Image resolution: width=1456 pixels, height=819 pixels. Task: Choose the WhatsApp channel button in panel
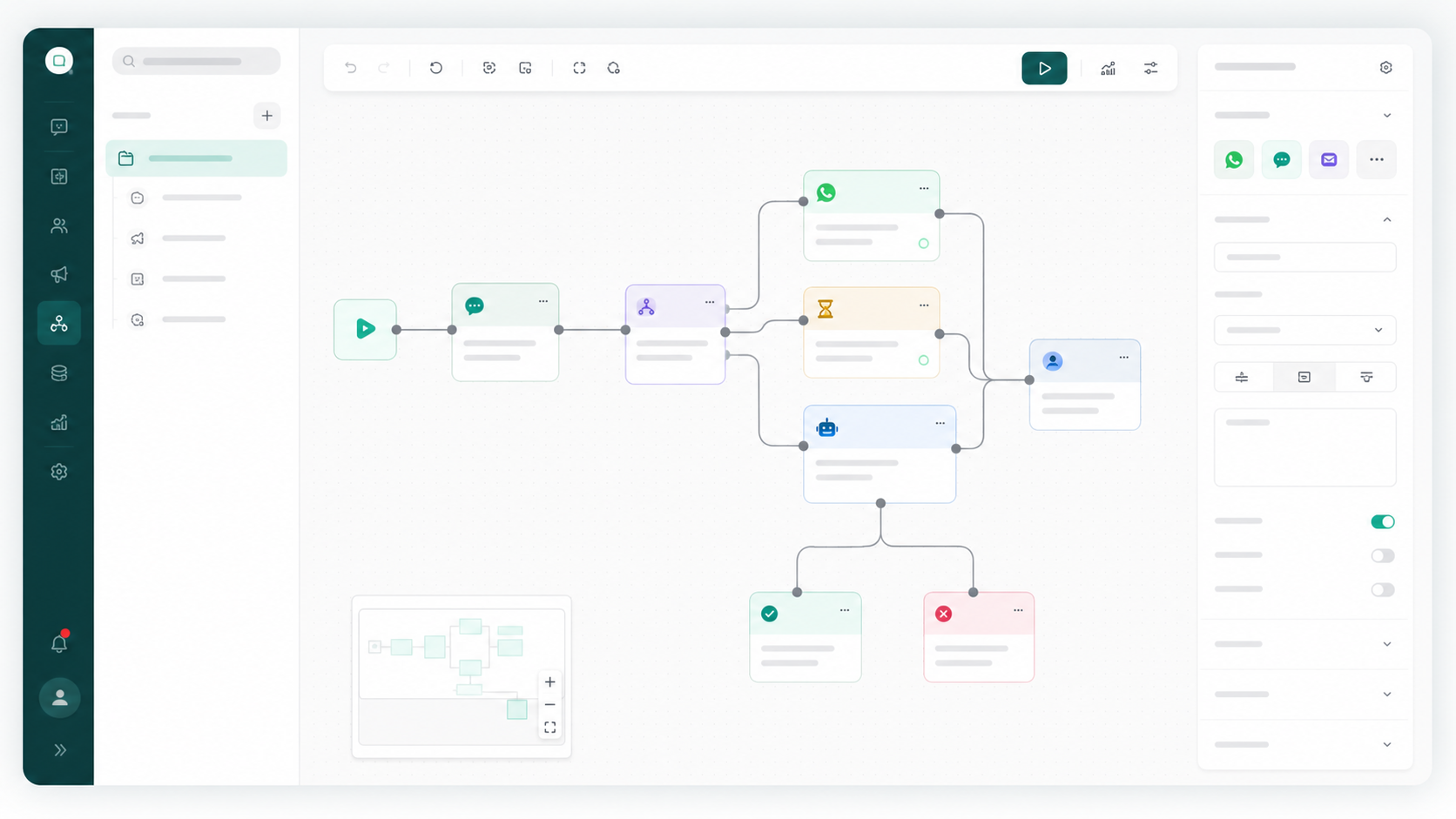[x=1234, y=160]
